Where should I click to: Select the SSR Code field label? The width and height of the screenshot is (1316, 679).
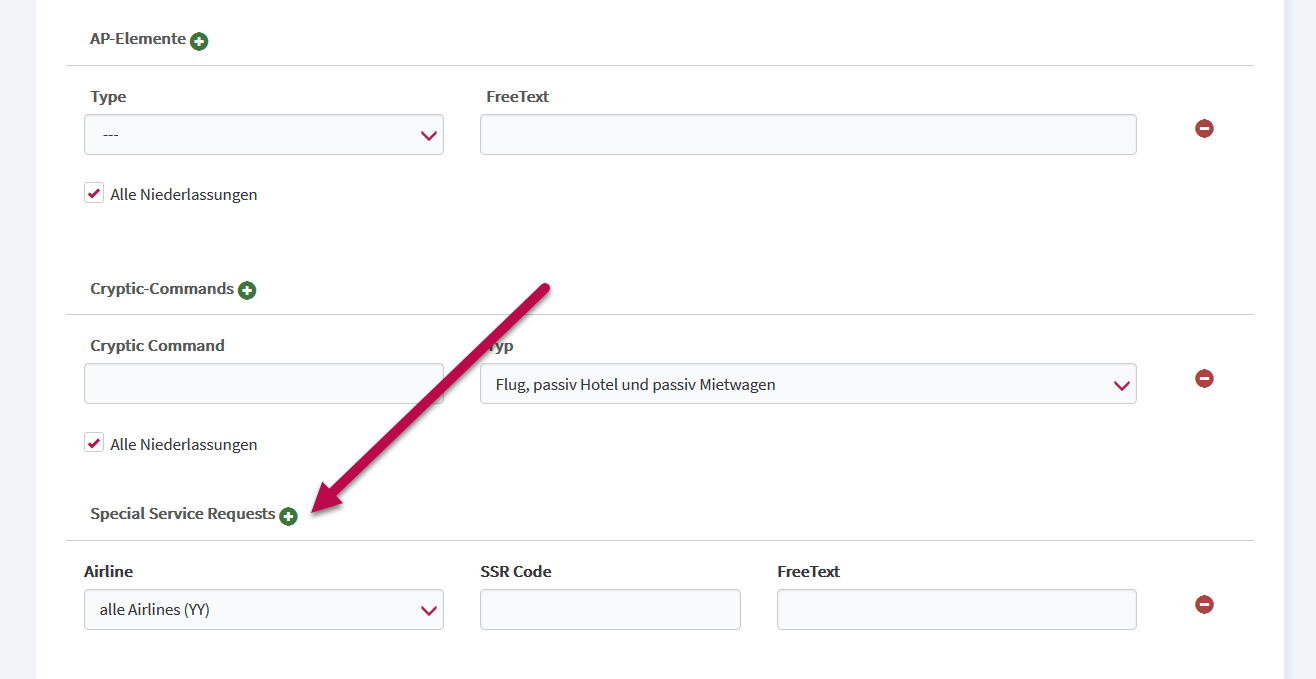tap(516, 572)
